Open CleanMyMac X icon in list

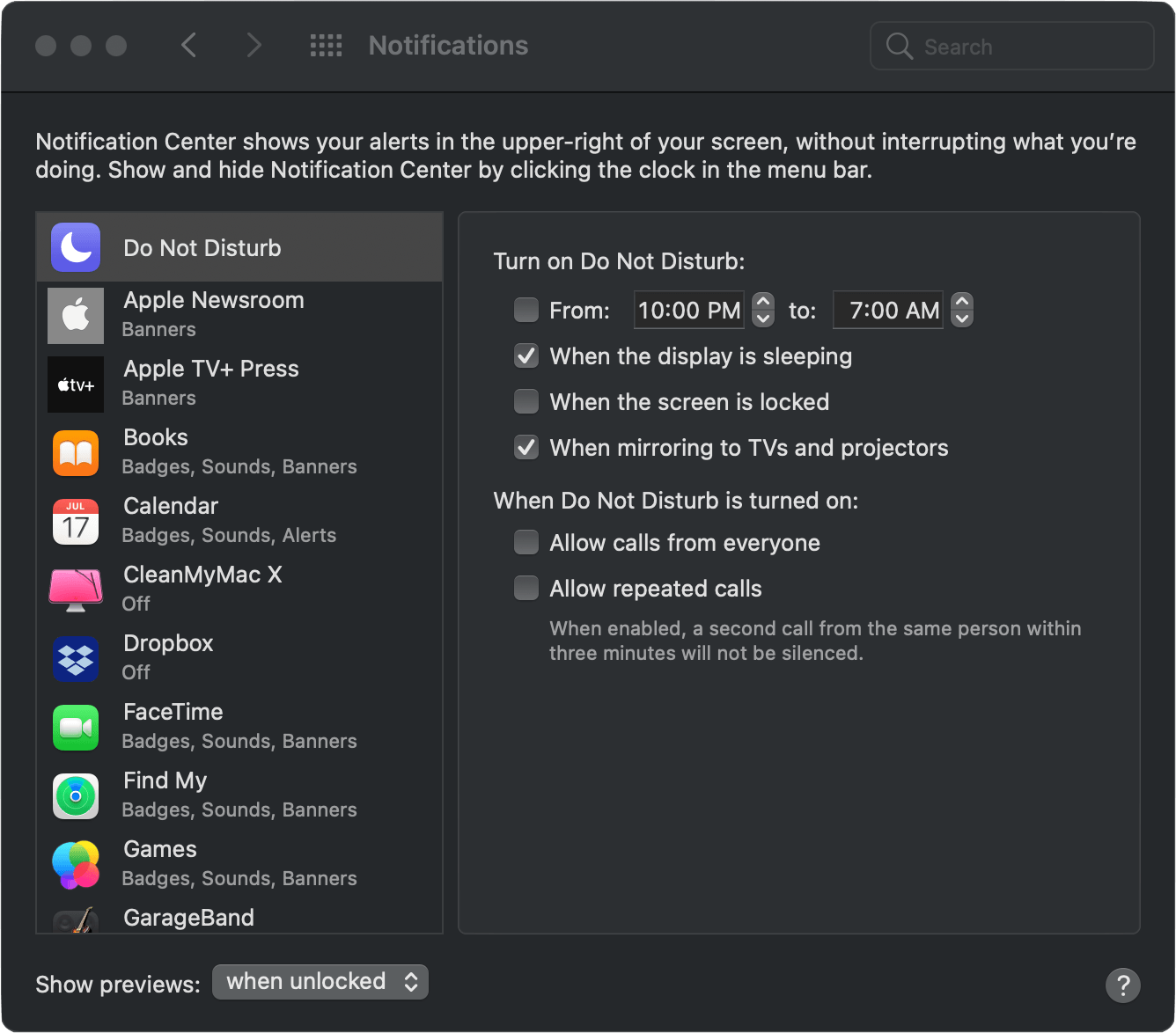(x=76, y=590)
